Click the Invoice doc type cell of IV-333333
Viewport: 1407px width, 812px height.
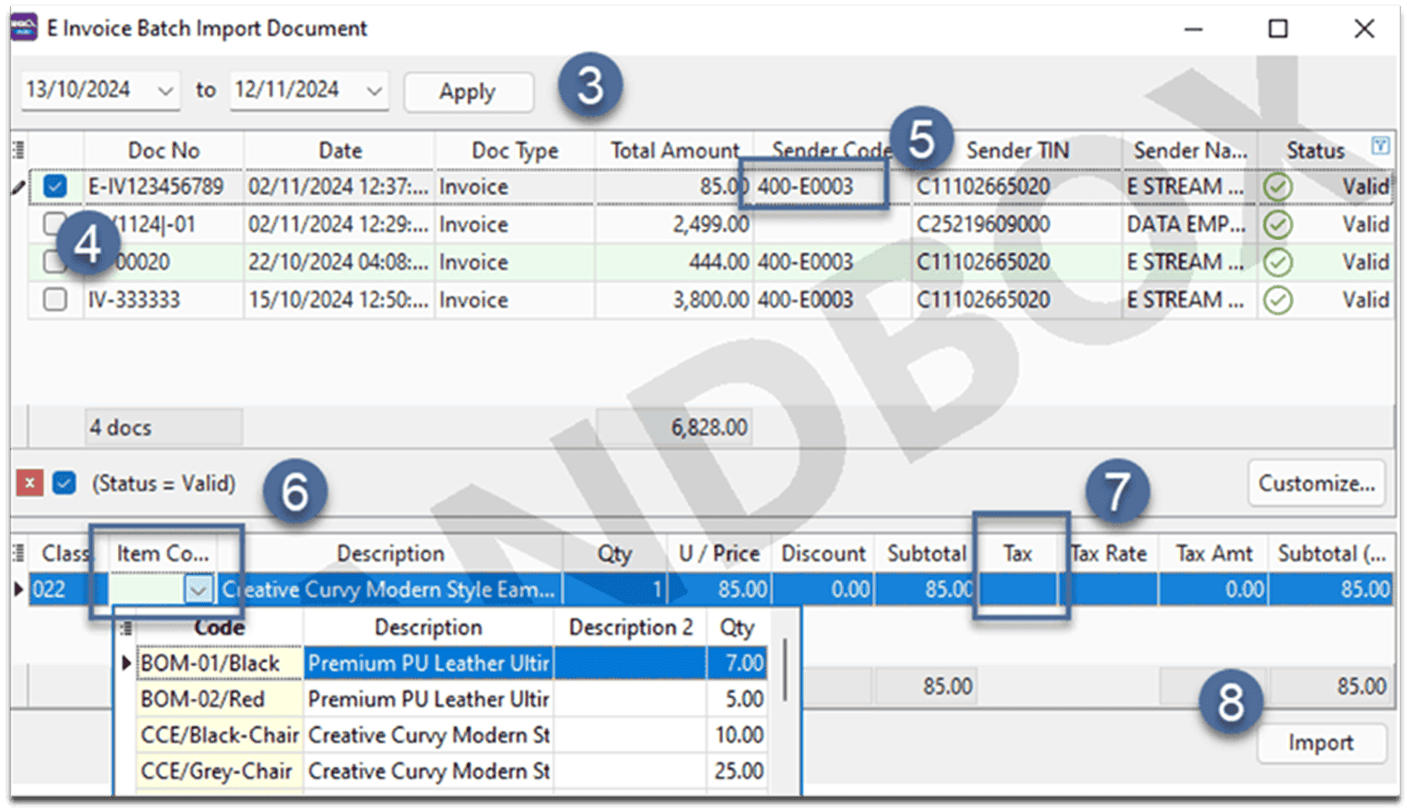pyautogui.click(x=515, y=300)
